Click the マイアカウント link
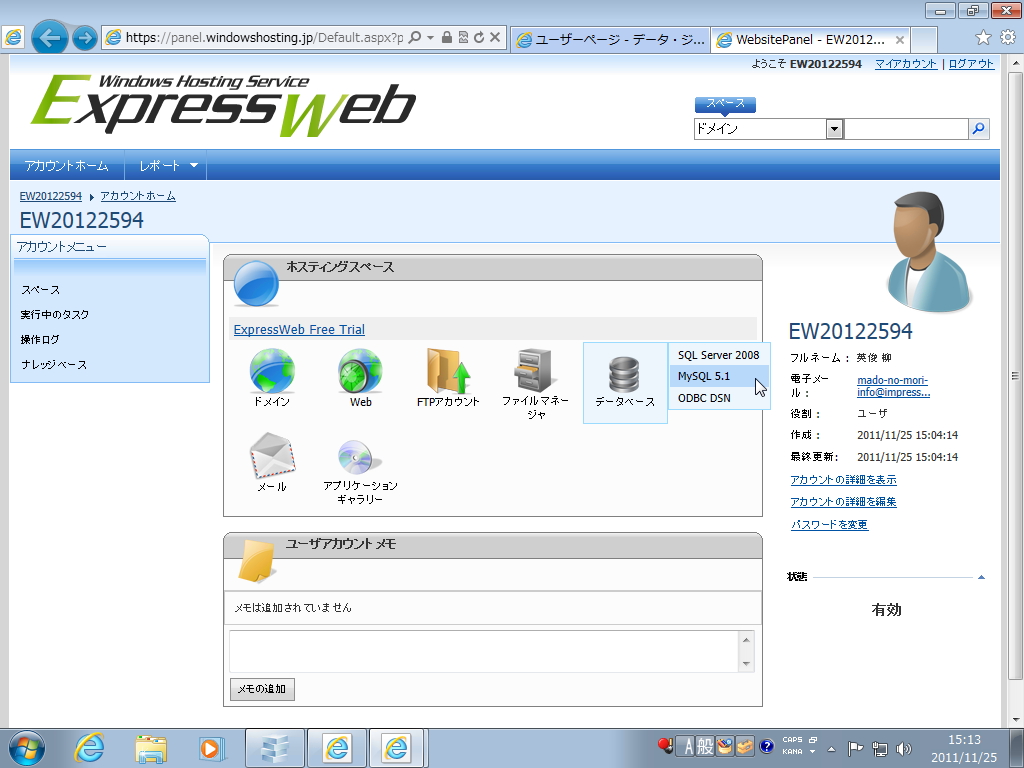The height and width of the screenshot is (768, 1024). pyautogui.click(x=906, y=64)
